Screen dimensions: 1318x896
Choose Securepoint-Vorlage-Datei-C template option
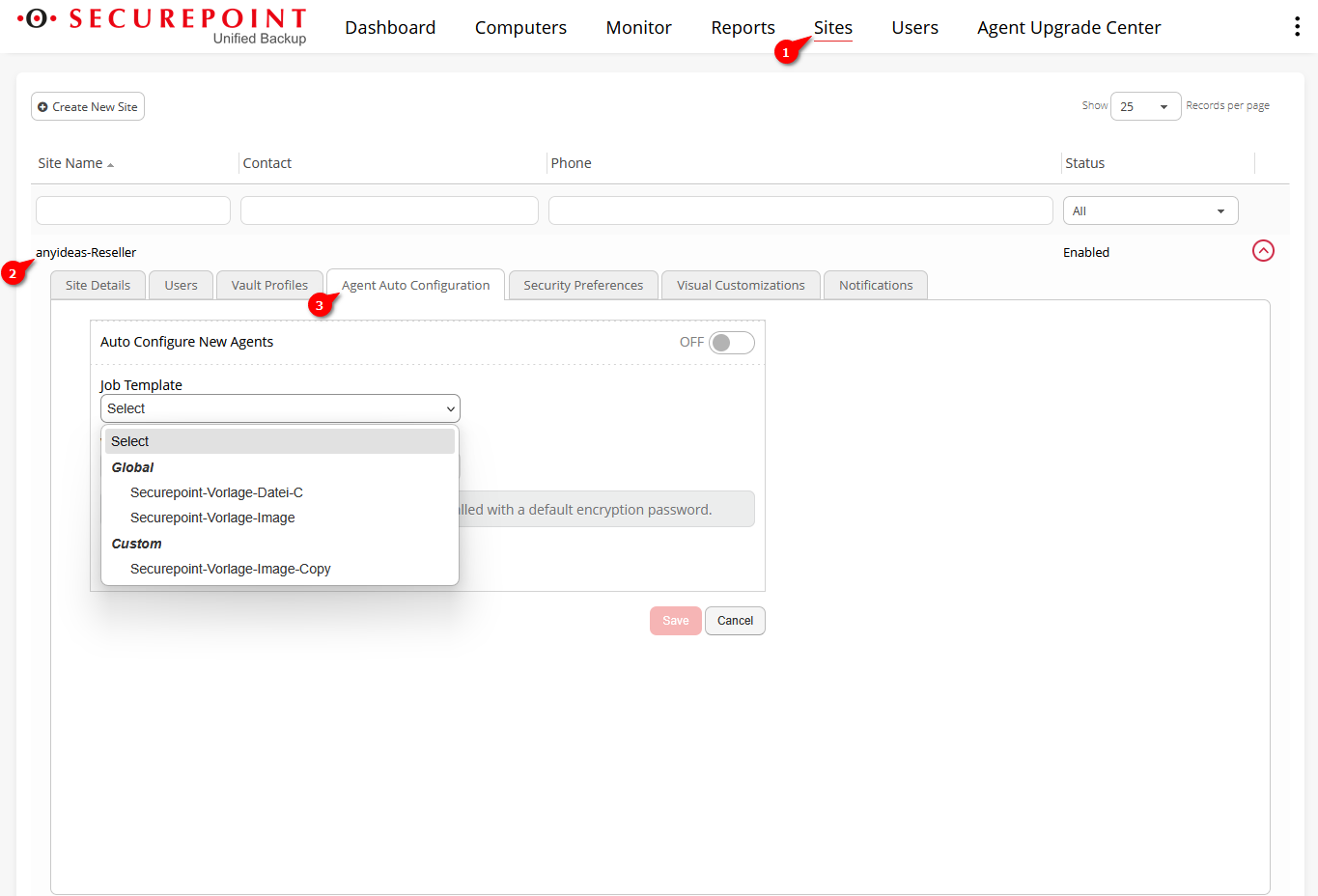216,492
